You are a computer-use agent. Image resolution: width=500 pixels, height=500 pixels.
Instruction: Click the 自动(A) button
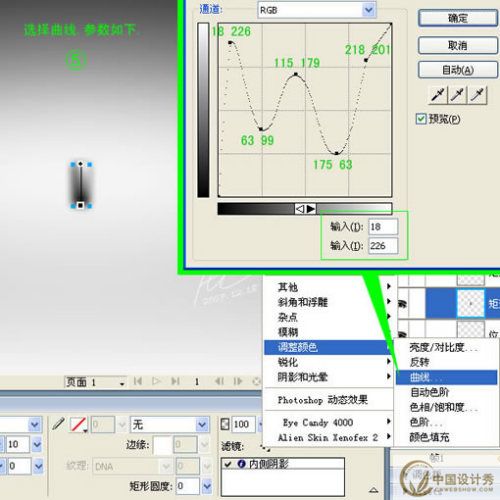click(x=457, y=70)
